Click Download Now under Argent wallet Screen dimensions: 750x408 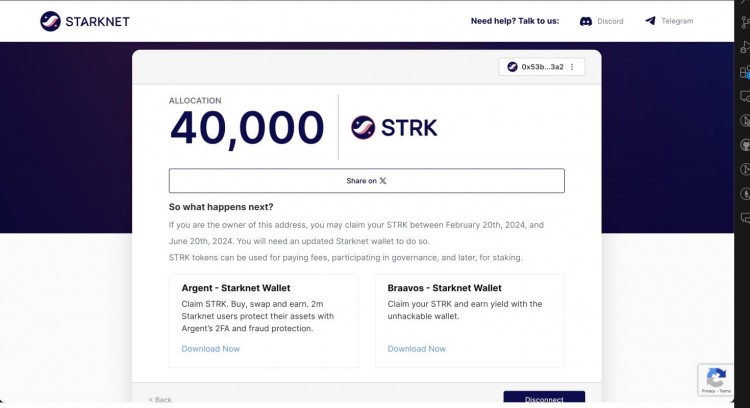click(x=210, y=349)
